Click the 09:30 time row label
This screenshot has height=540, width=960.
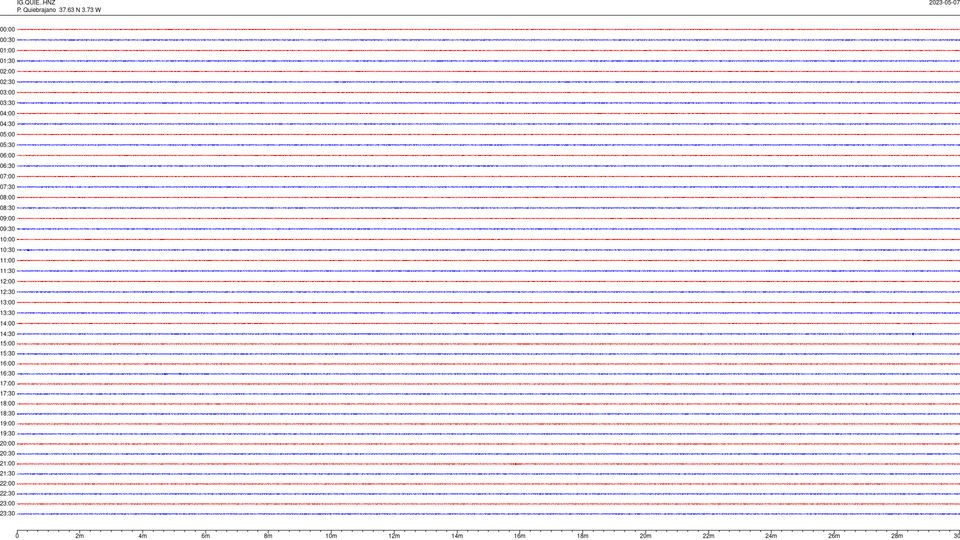[x=7, y=229]
